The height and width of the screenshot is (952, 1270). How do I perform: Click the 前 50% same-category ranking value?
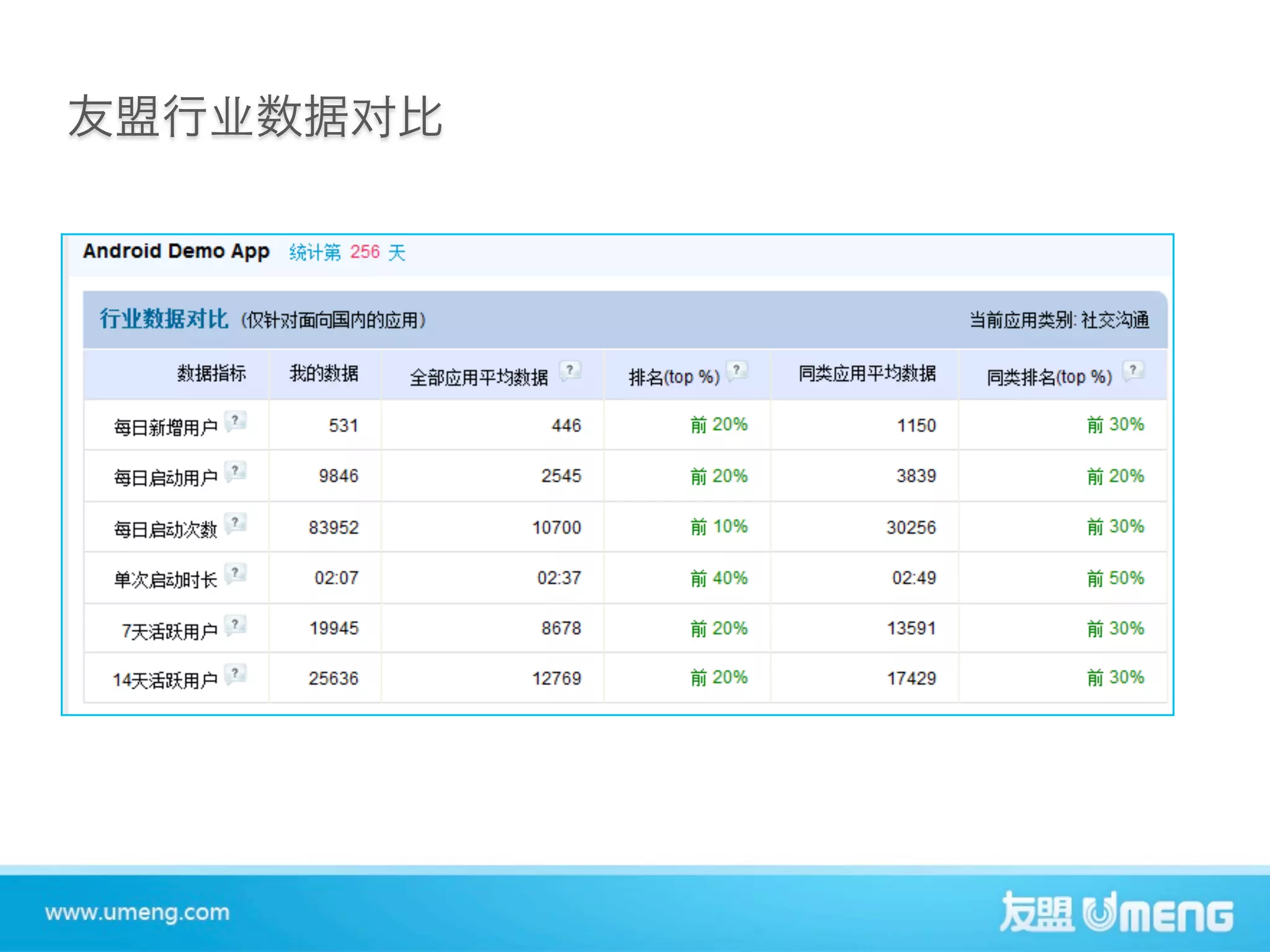coord(1115,578)
